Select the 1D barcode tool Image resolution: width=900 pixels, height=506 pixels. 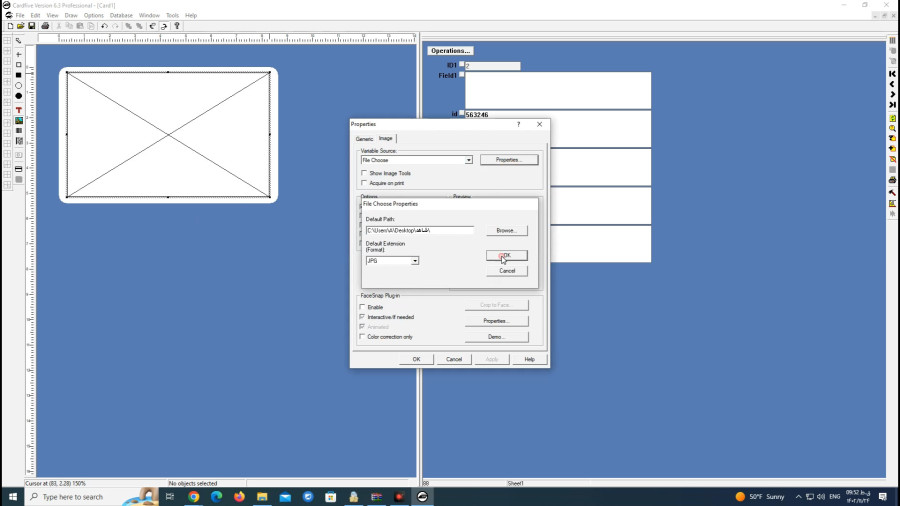[x=18, y=131]
